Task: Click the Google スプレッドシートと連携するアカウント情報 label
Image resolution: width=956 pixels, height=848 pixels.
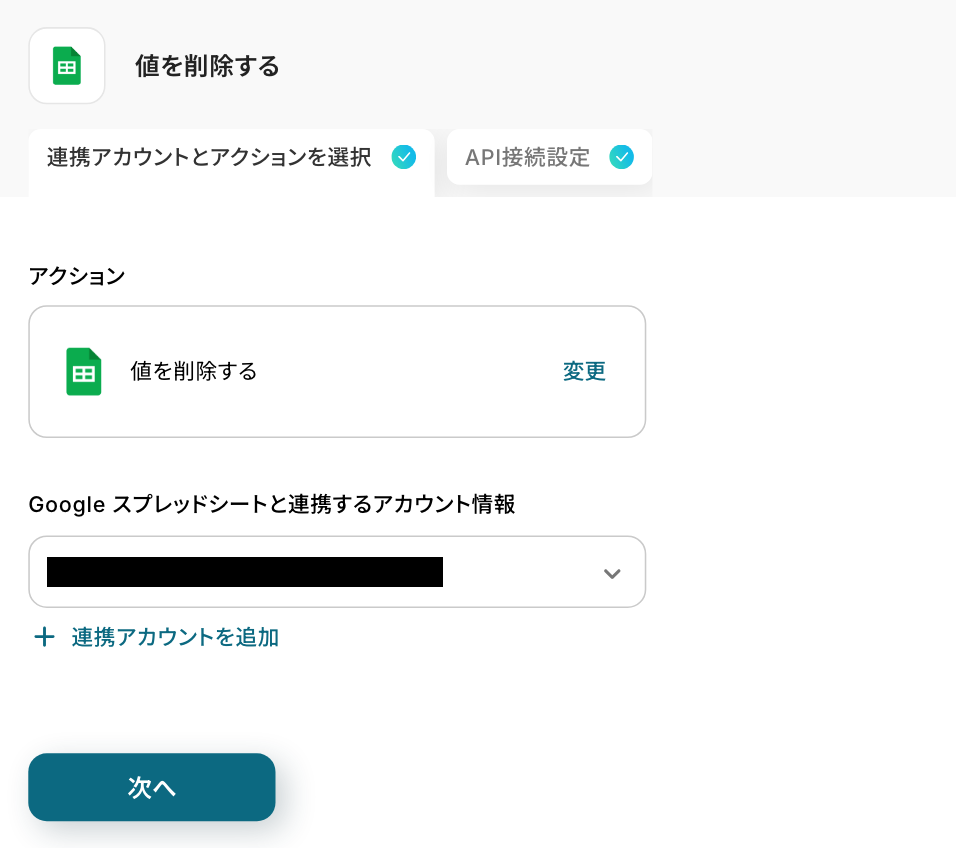Action: [272, 505]
